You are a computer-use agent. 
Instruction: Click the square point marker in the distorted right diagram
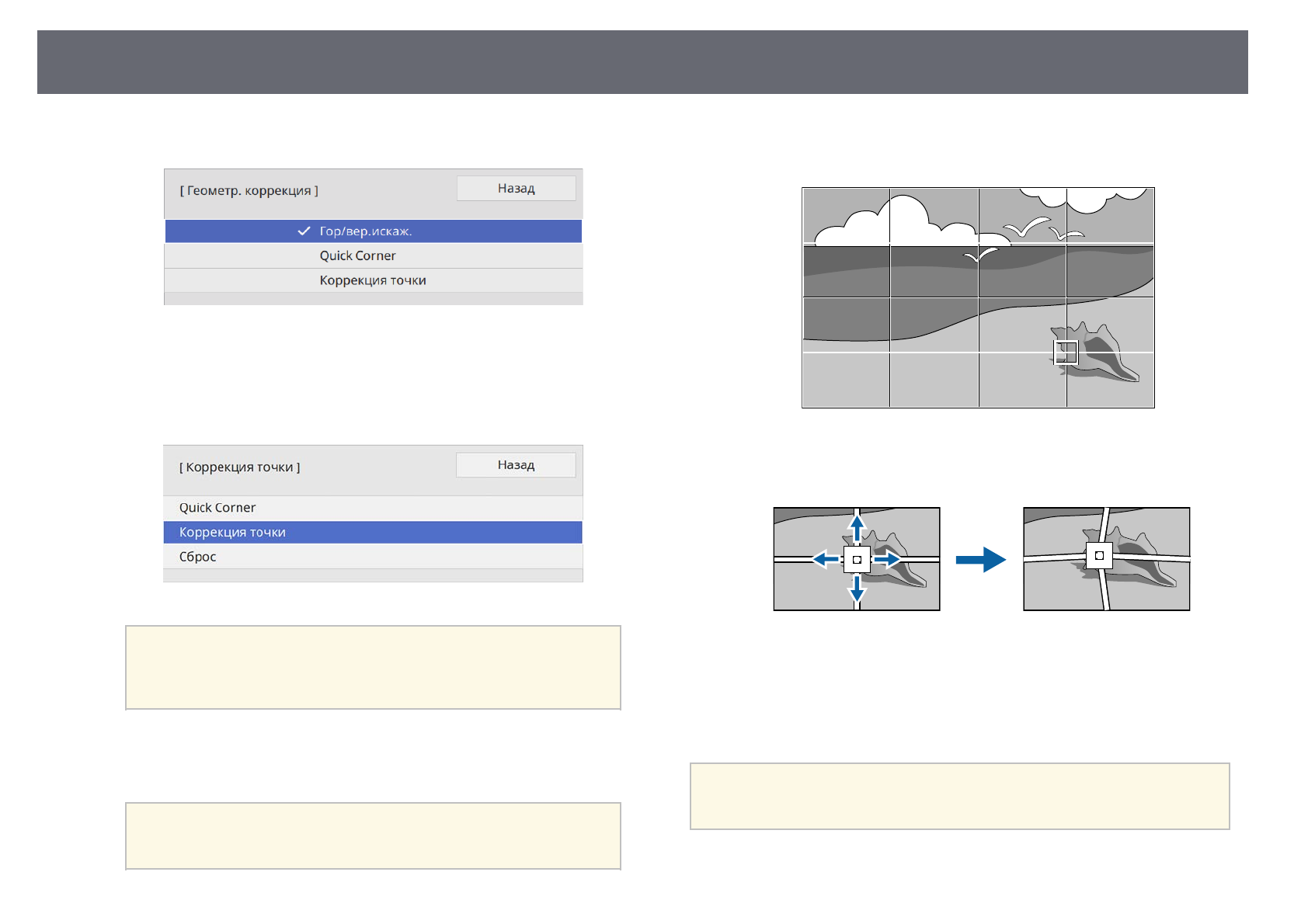[1099, 556]
